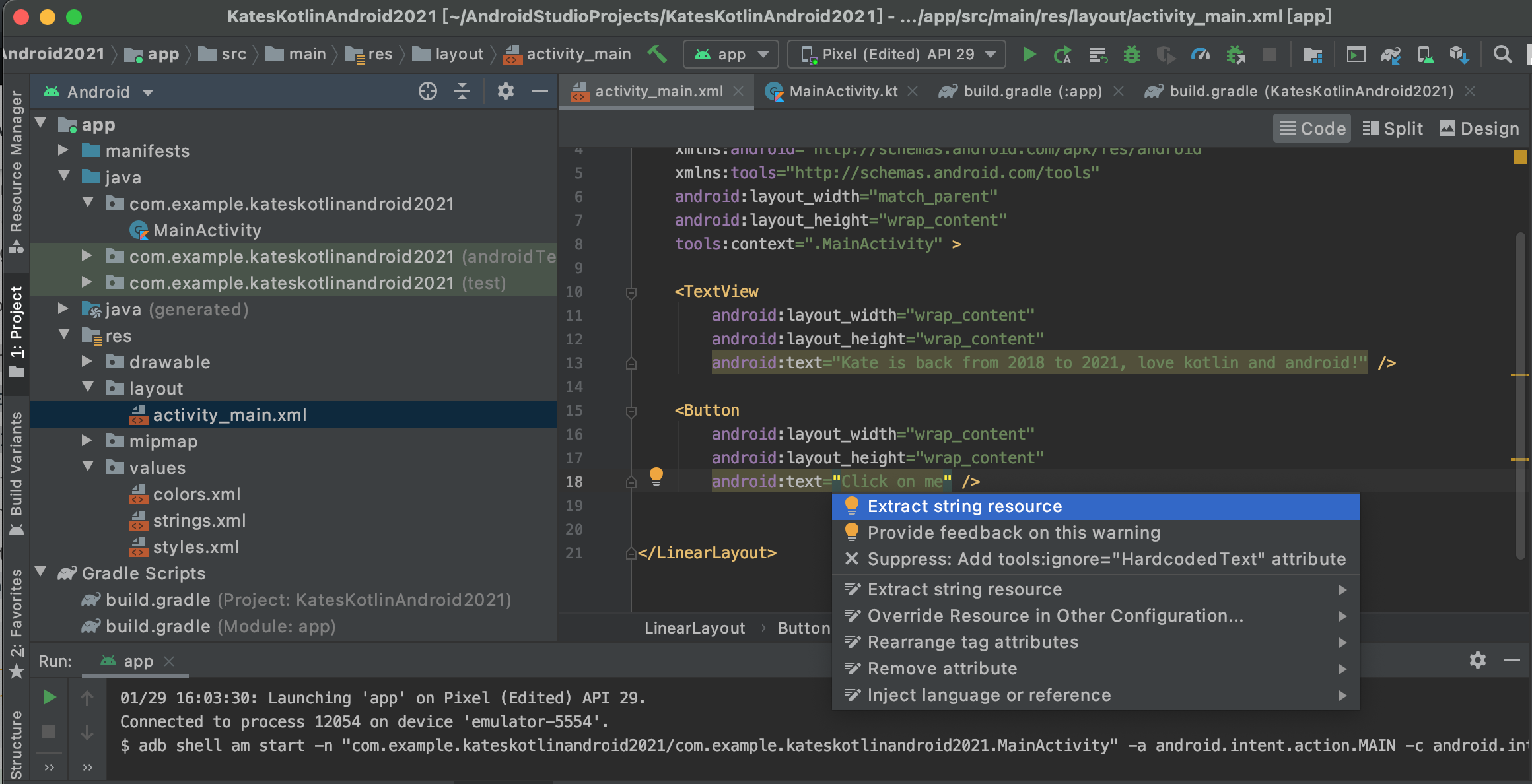
Task: Switch editor to Split view mode
Action: coord(1393,129)
